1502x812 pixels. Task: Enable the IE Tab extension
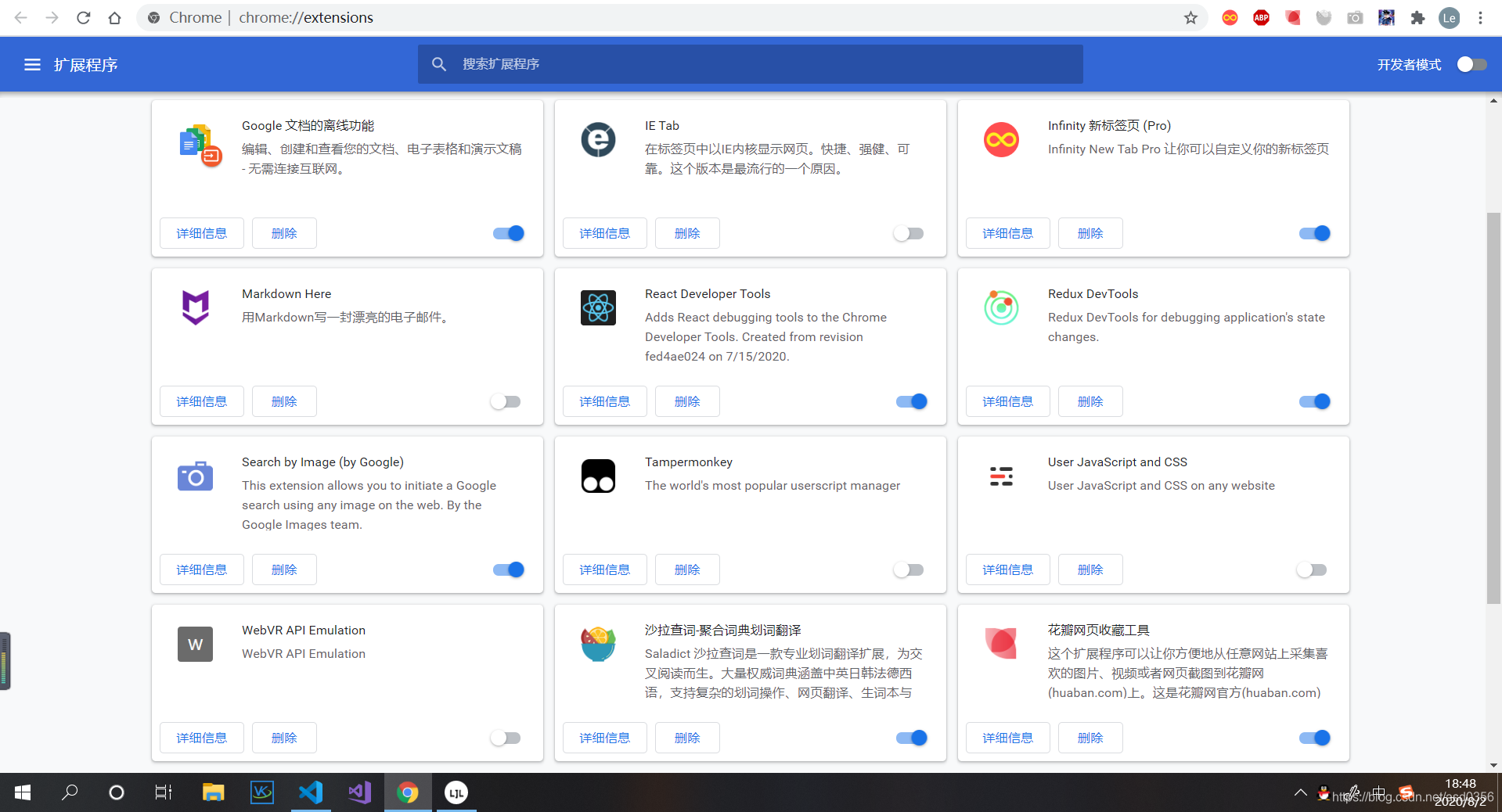pyautogui.click(x=909, y=233)
